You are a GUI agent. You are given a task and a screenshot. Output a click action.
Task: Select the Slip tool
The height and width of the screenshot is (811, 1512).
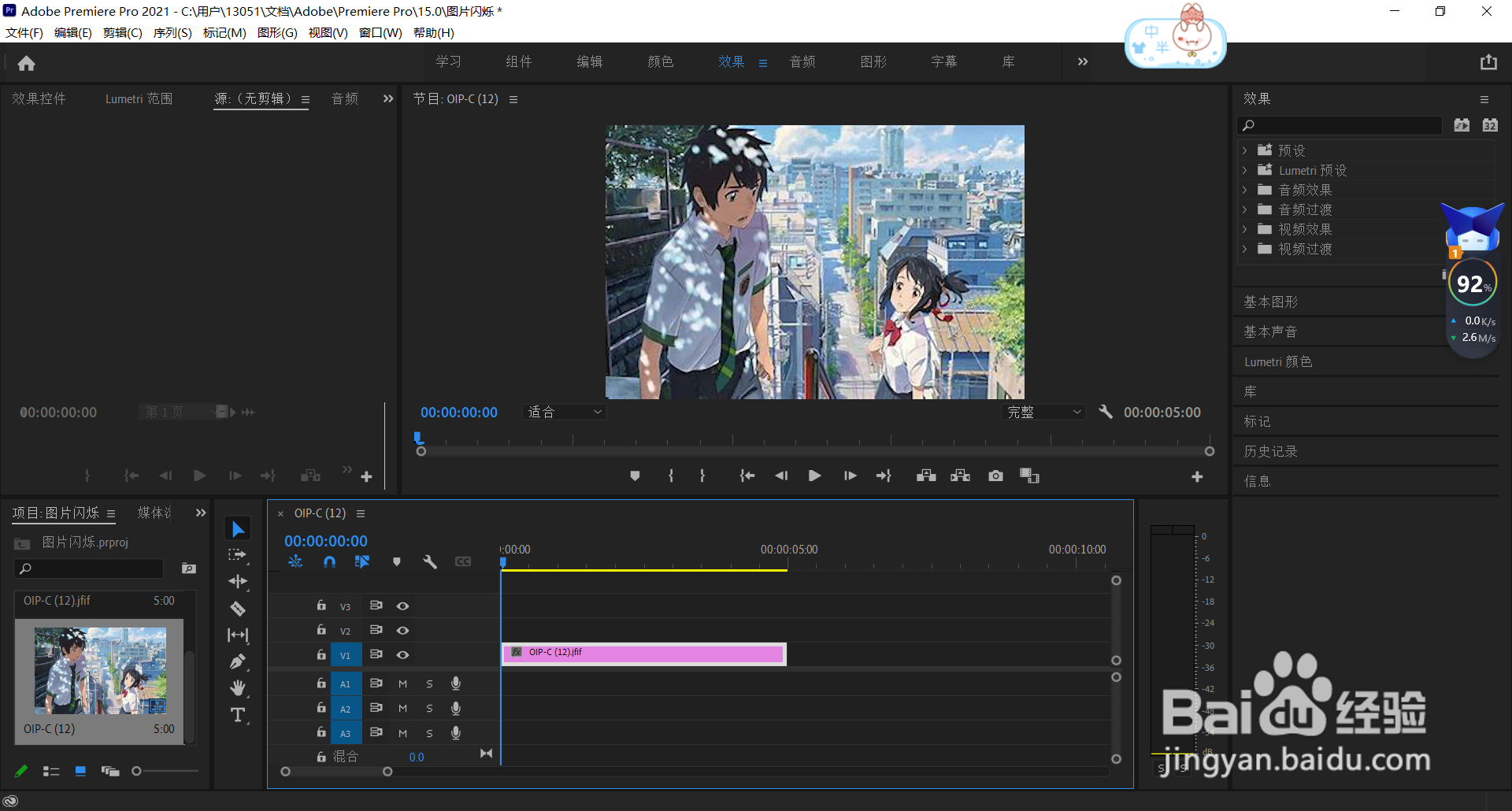click(238, 635)
